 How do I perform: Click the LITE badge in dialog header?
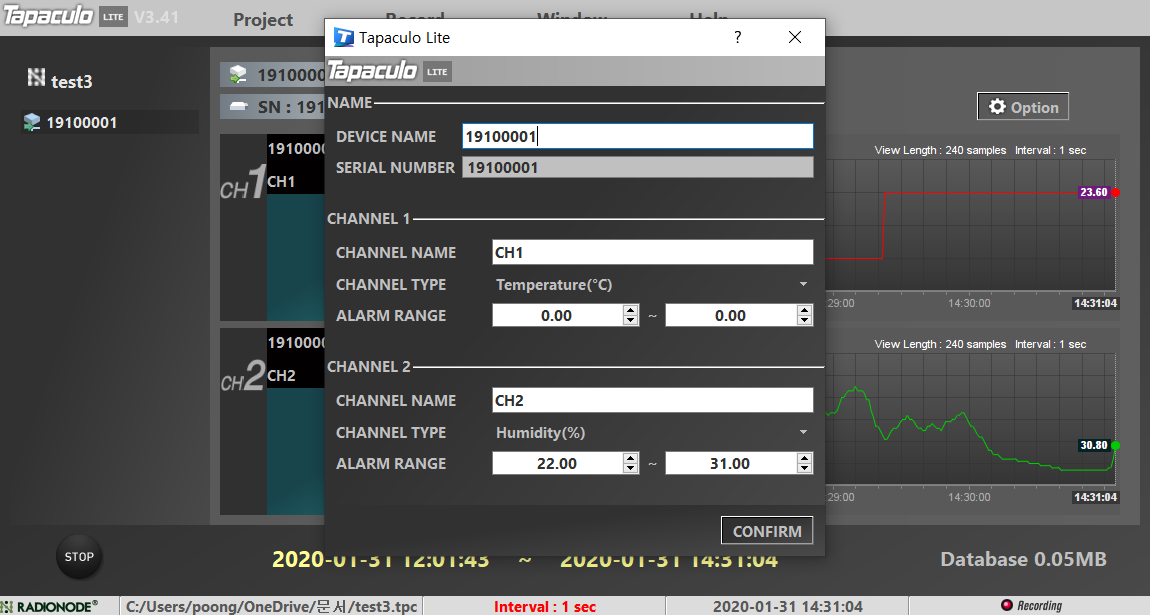pyautogui.click(x=437, y=71)
